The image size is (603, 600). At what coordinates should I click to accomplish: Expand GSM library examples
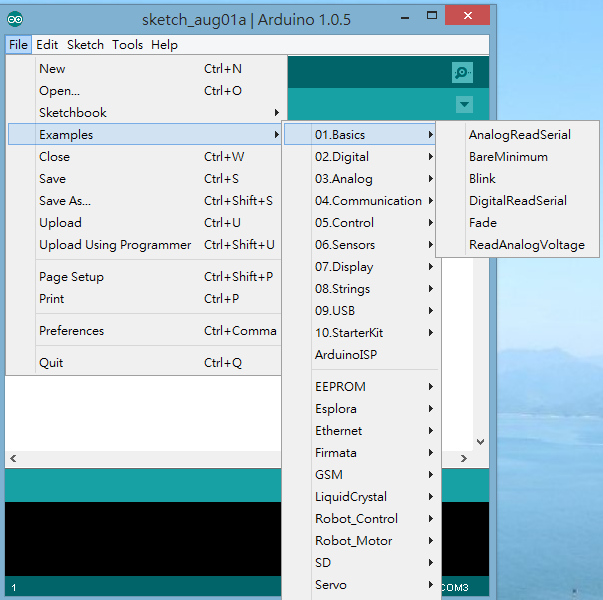[361, 474]
